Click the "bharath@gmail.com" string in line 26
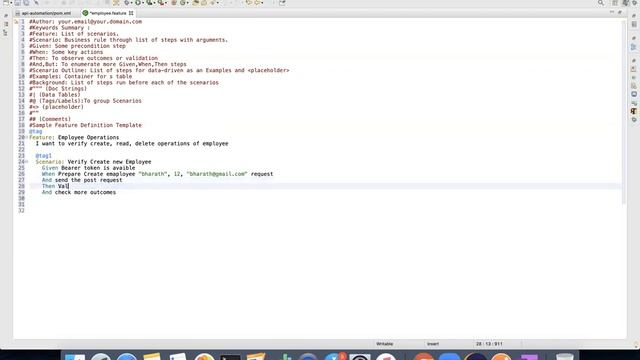This screenshot has height=360, width=640. (217, 174)
